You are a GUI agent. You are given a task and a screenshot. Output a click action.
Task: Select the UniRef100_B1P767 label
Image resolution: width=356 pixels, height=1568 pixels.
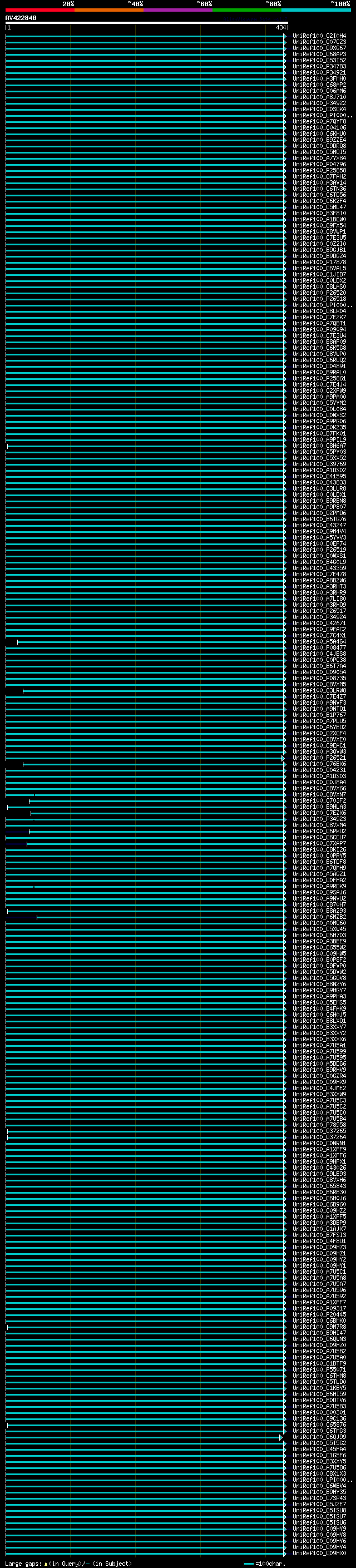pyautogui.click(x=319, y=715)
